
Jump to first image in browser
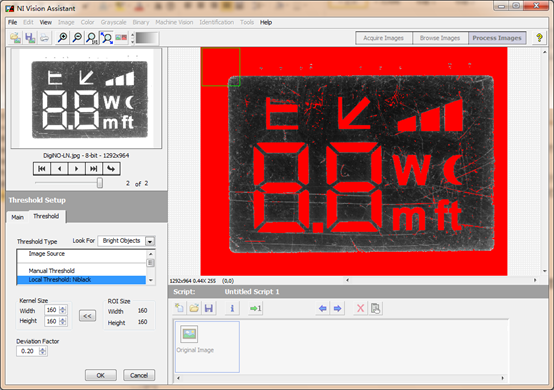pyautogui.click(x=42, y=169)
